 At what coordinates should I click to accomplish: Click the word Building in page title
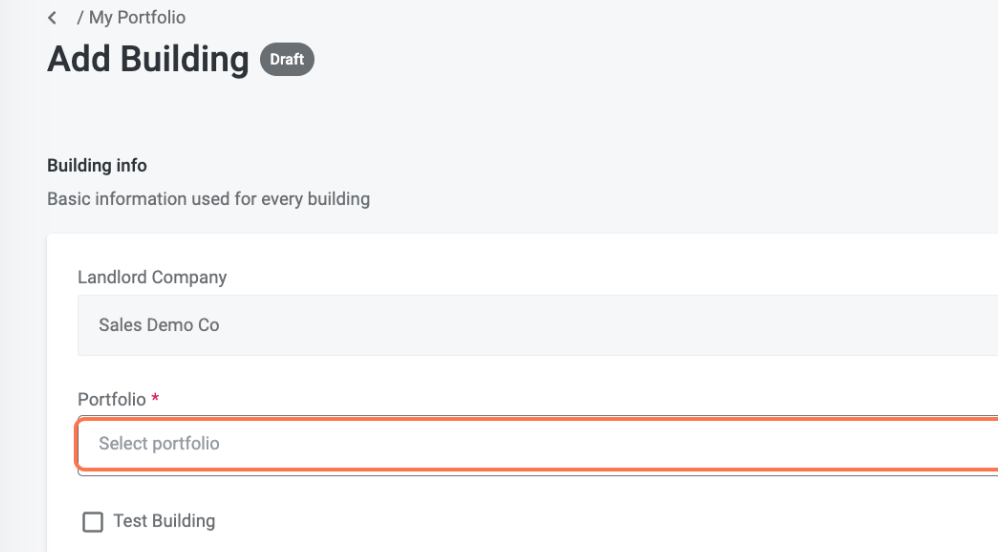pos(185,60)
